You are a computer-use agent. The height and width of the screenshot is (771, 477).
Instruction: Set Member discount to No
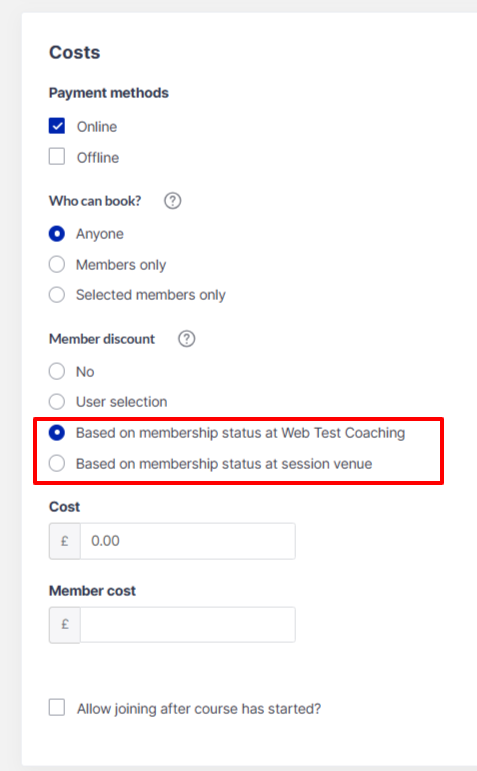click(57, 371)
